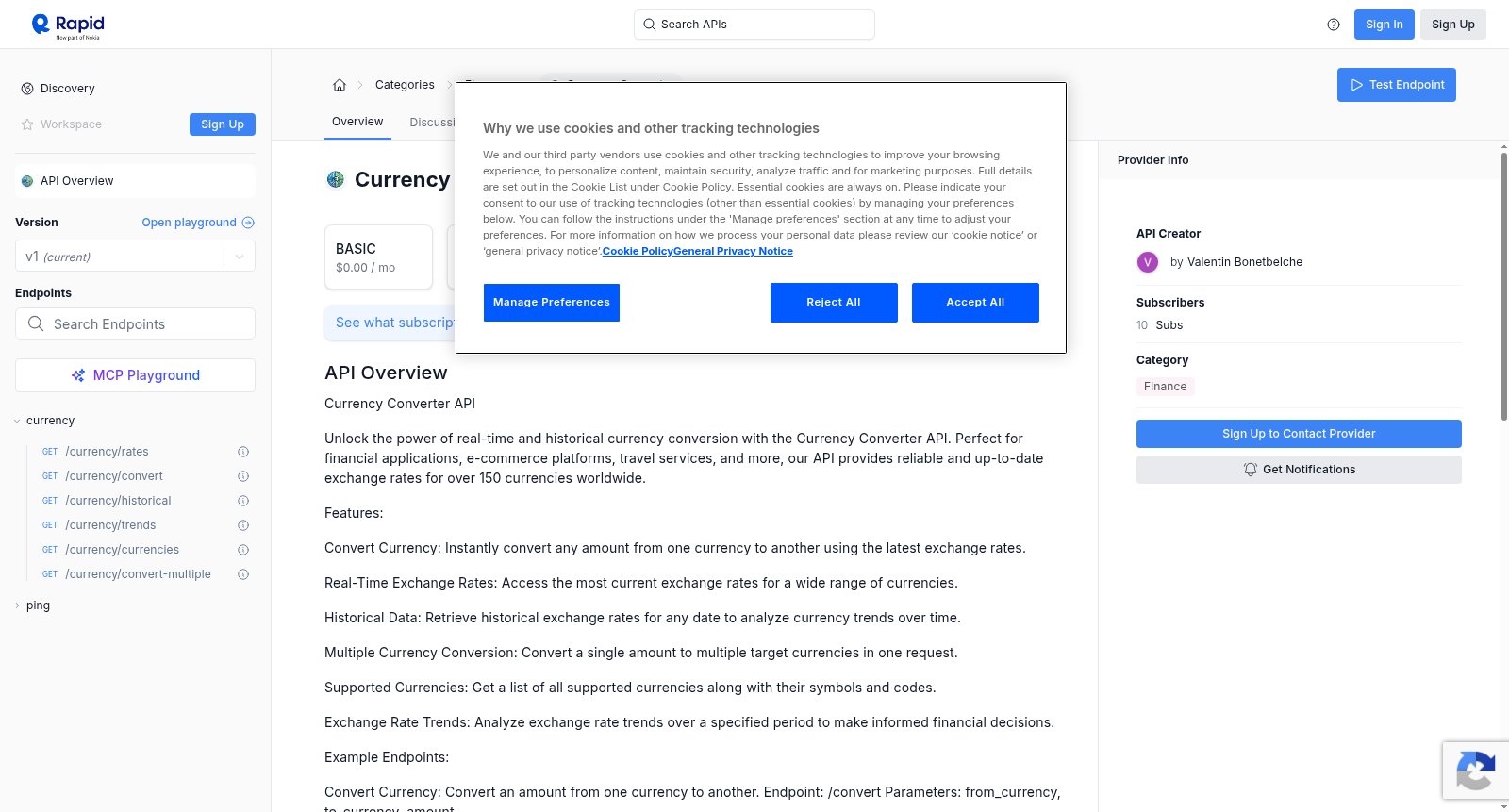Click the Valentin Bonetbelche avatar icon
This screenshot has width=1509, height=812.
pos(1148,262)
